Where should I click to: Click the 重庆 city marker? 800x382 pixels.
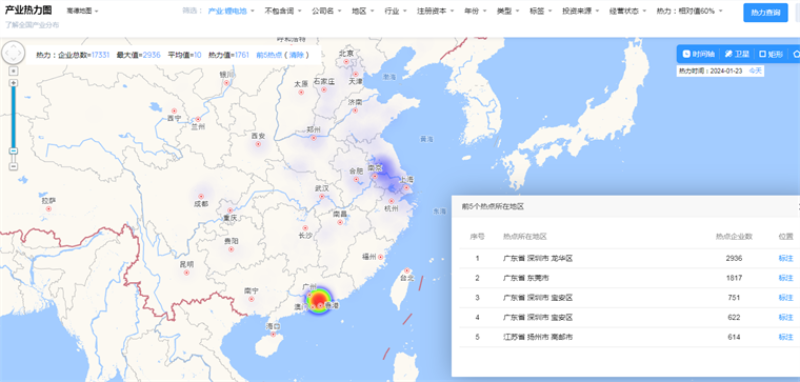tap(230, 210)
